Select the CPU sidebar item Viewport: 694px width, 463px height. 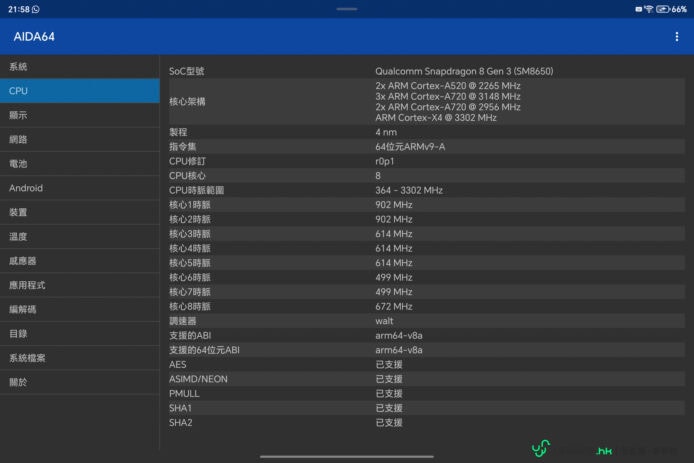click(x=79, y=91)
